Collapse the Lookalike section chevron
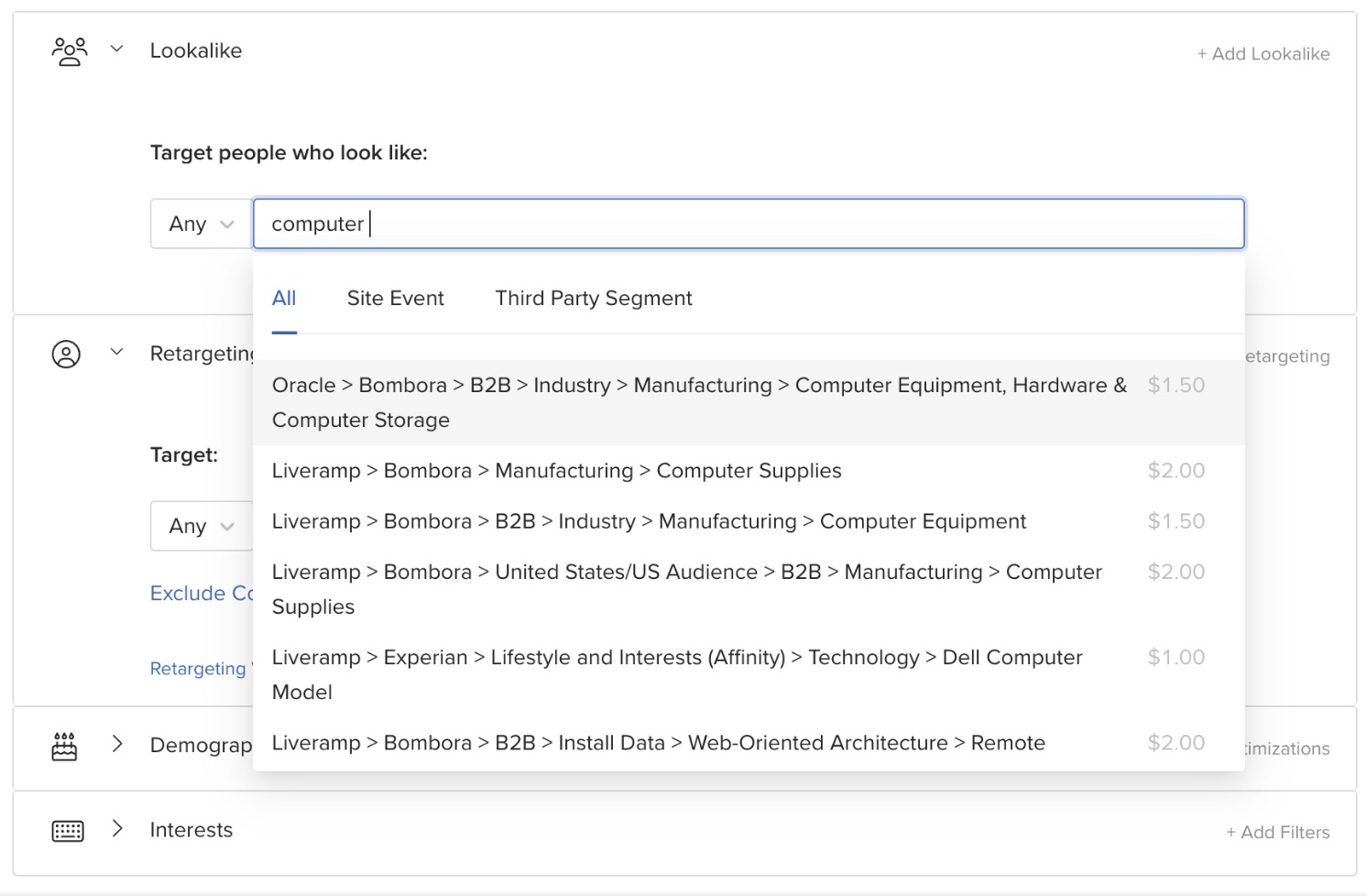1367x896 pixels. [116, 49]
